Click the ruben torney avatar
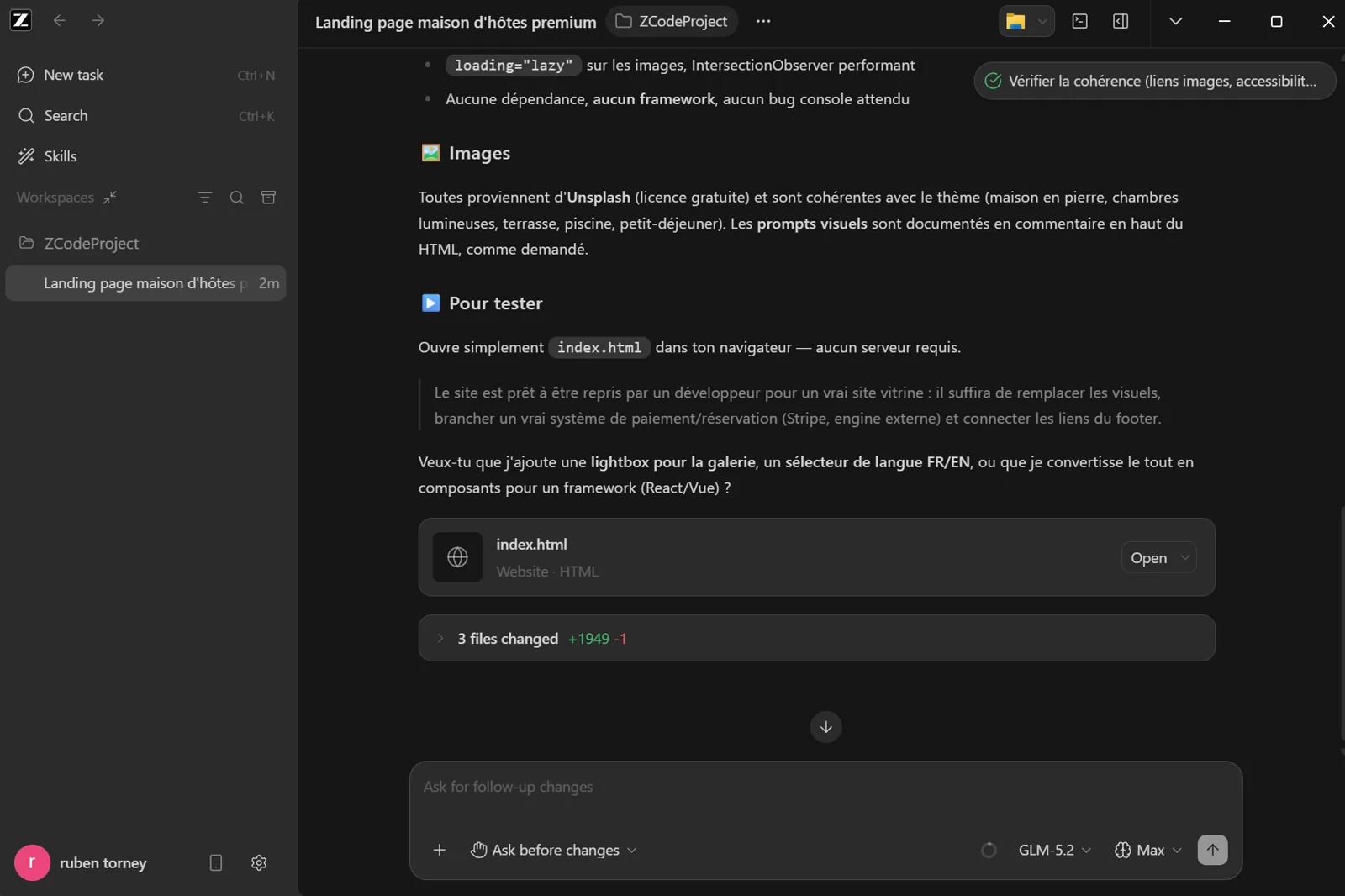The height and width of the screenshot is (896, 1345). 32,863
